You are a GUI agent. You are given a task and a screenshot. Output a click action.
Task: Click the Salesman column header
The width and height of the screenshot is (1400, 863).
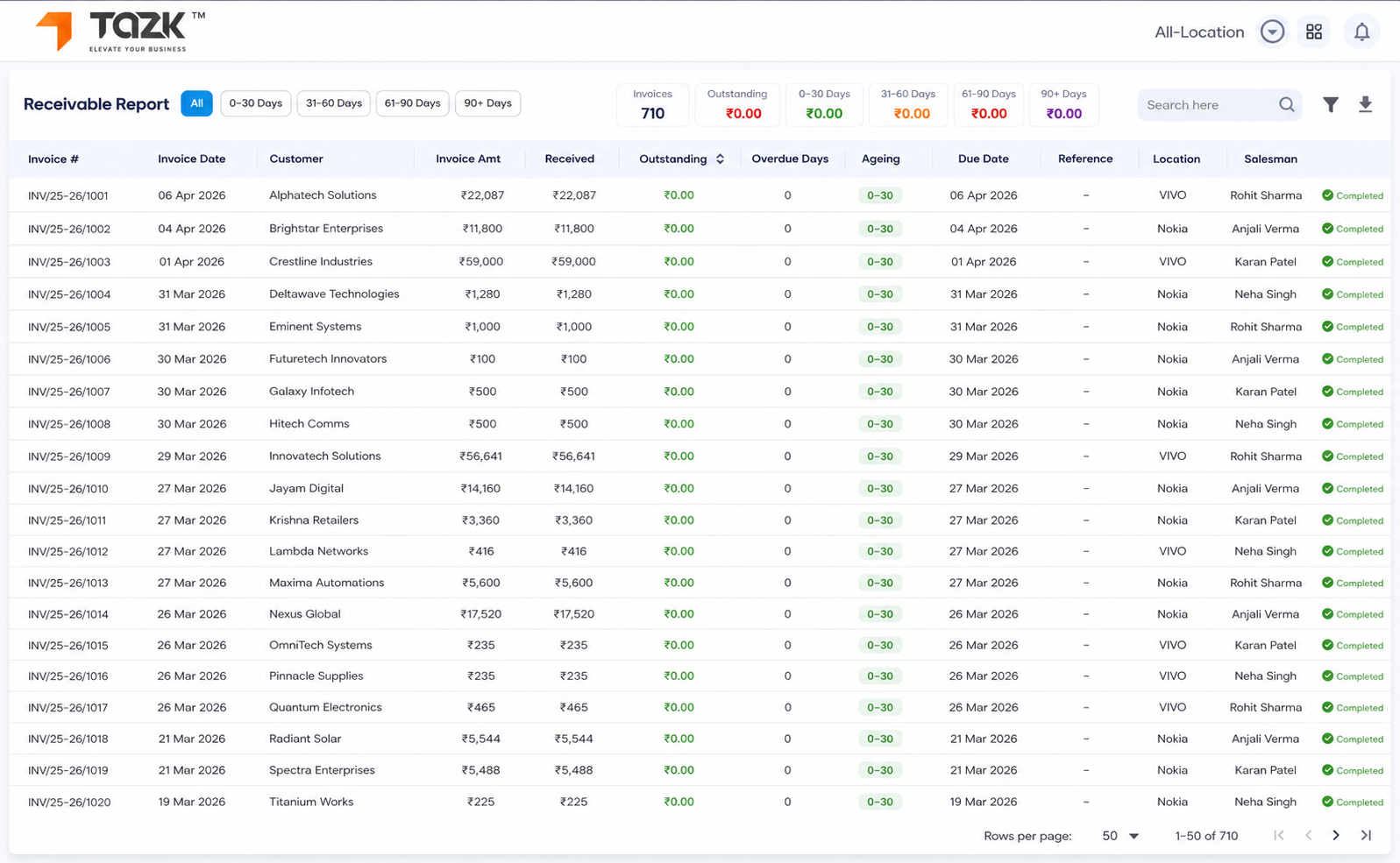click(1271, 159)
